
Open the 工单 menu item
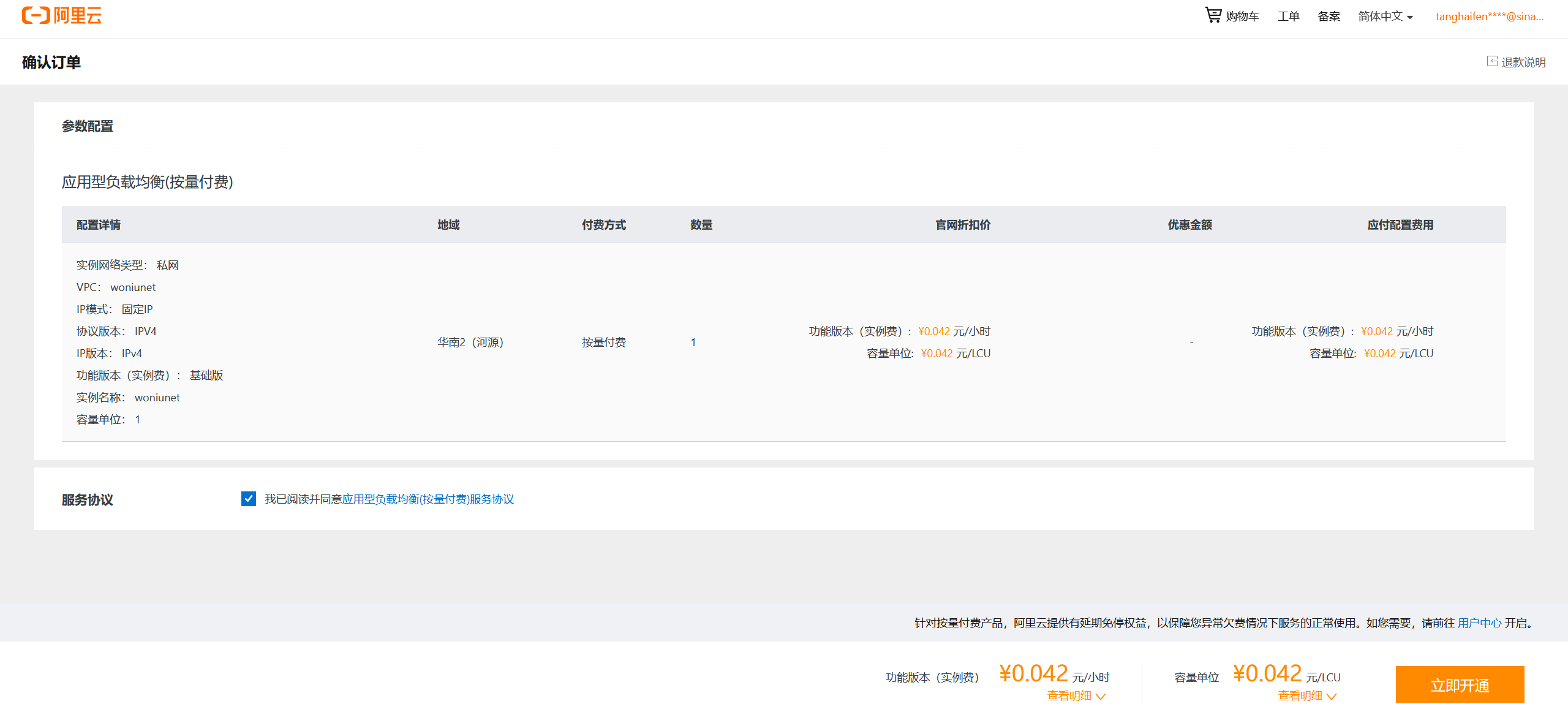(1288, 17)
